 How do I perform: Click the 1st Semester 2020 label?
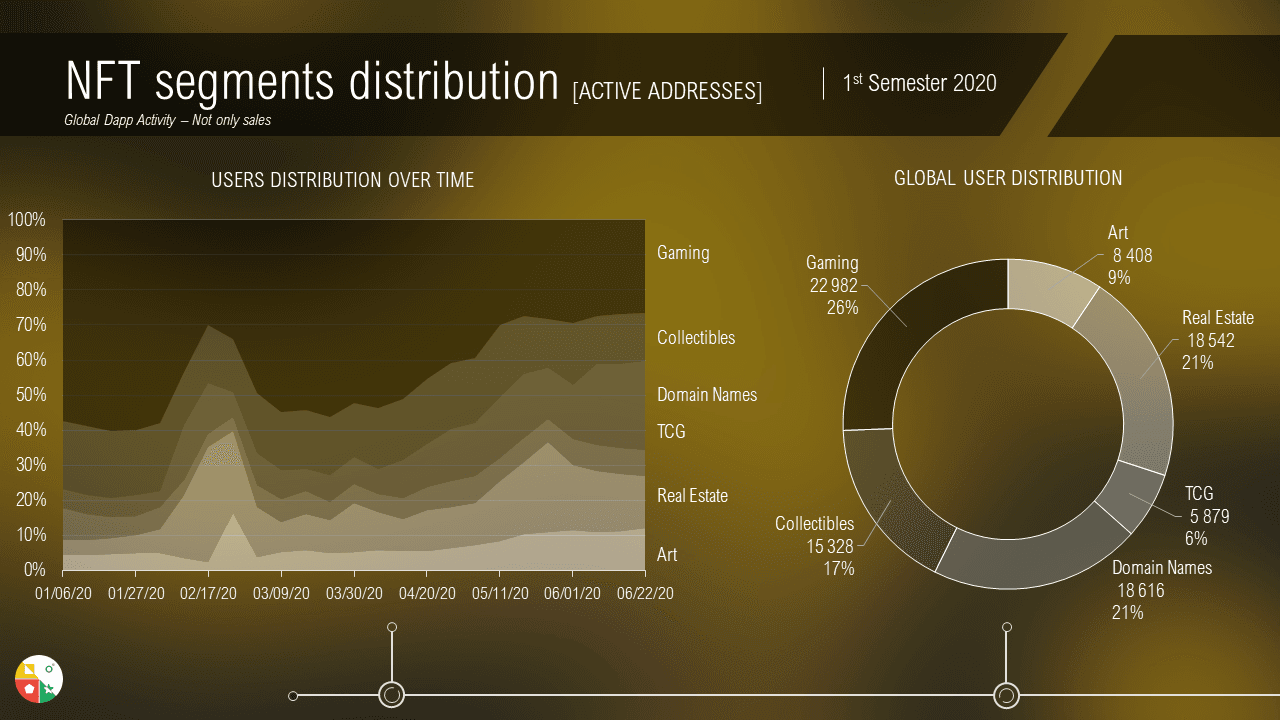[919, 83]
